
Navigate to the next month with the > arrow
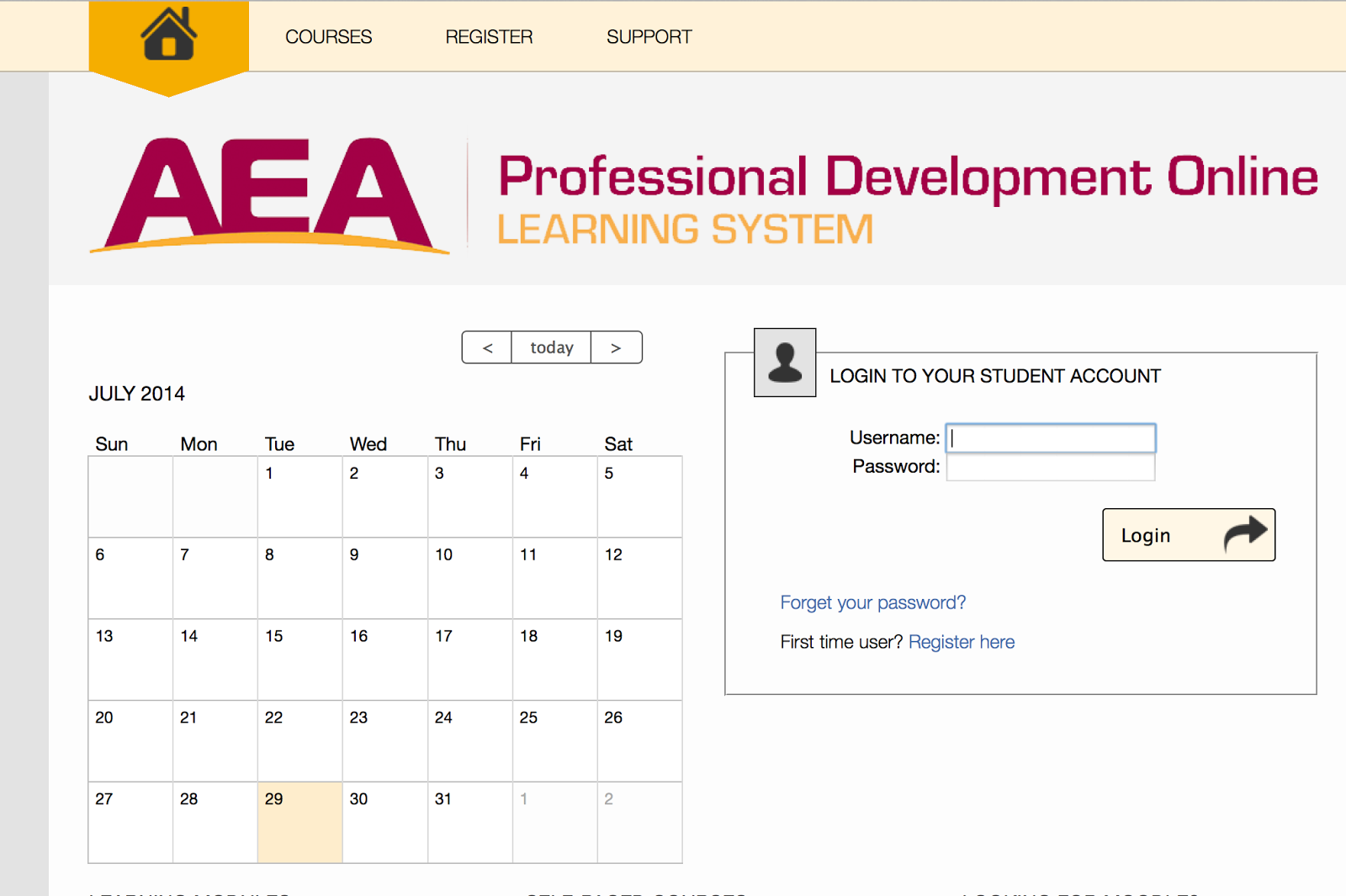pos(617,347)
